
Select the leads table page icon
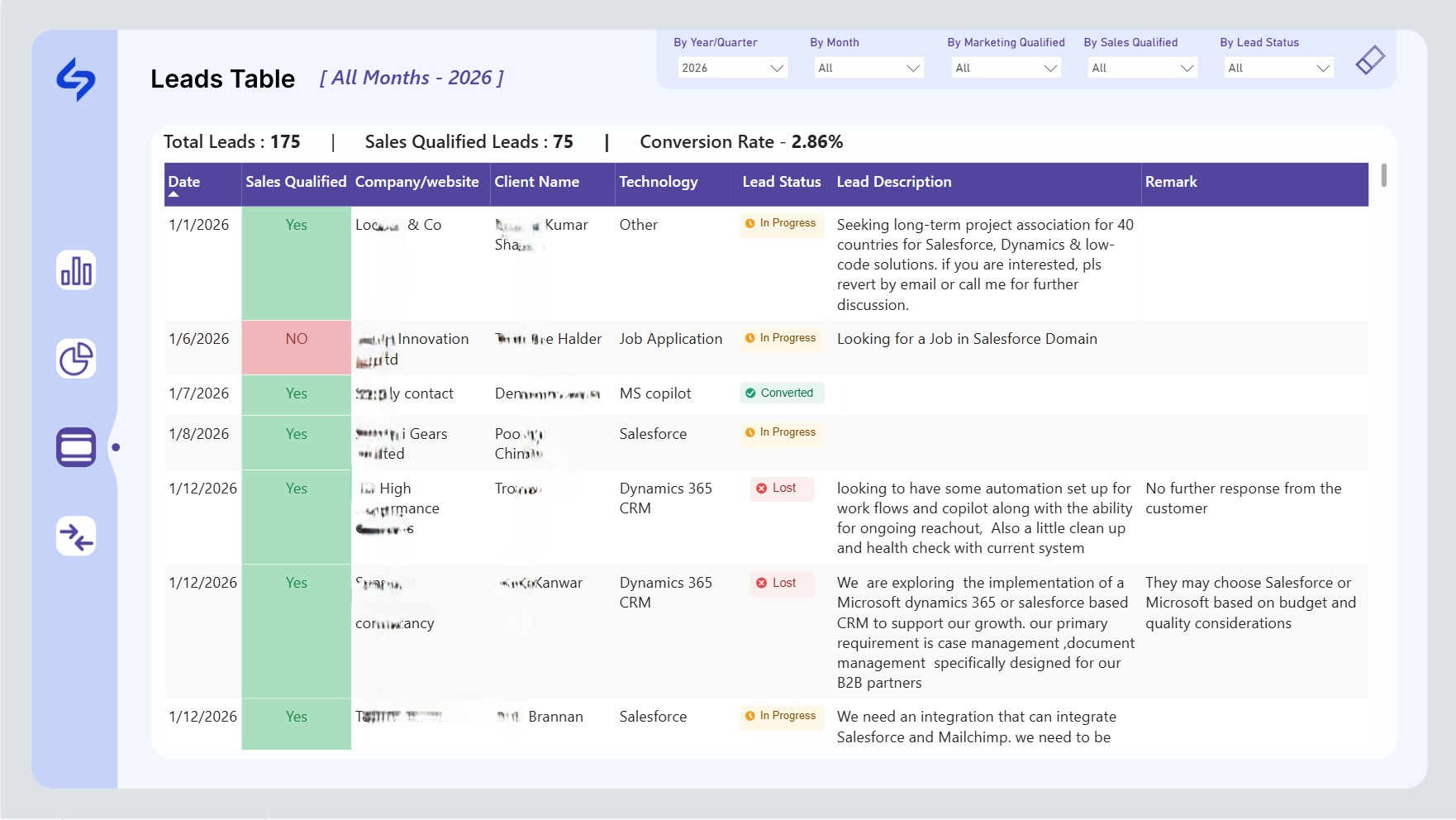pos(76,447)
